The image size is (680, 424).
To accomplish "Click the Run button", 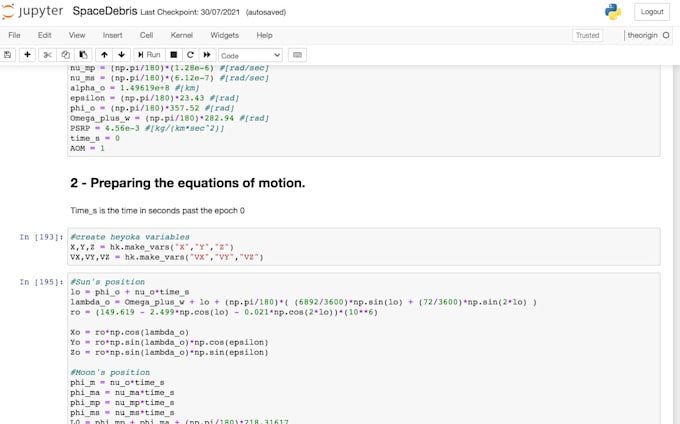I will [x=149, y=55].
